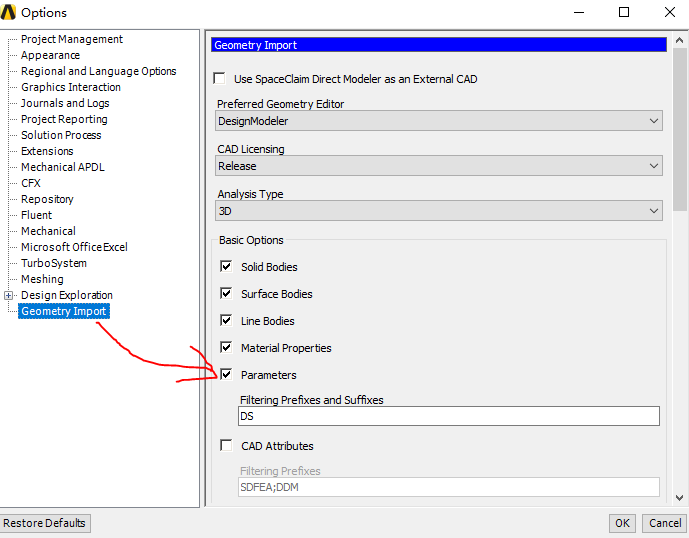Cancel the Options dialog
Screen dimensions: 689x538
[x=665, y=523]
